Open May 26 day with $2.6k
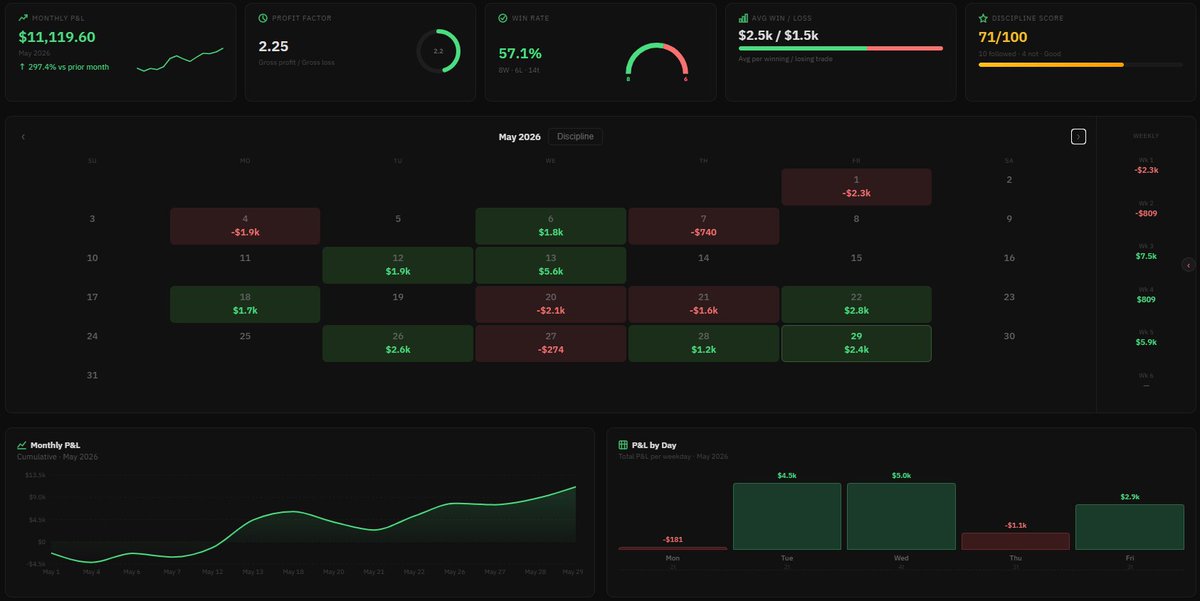This screenshot has width=1200, height=601. (398, 343)
